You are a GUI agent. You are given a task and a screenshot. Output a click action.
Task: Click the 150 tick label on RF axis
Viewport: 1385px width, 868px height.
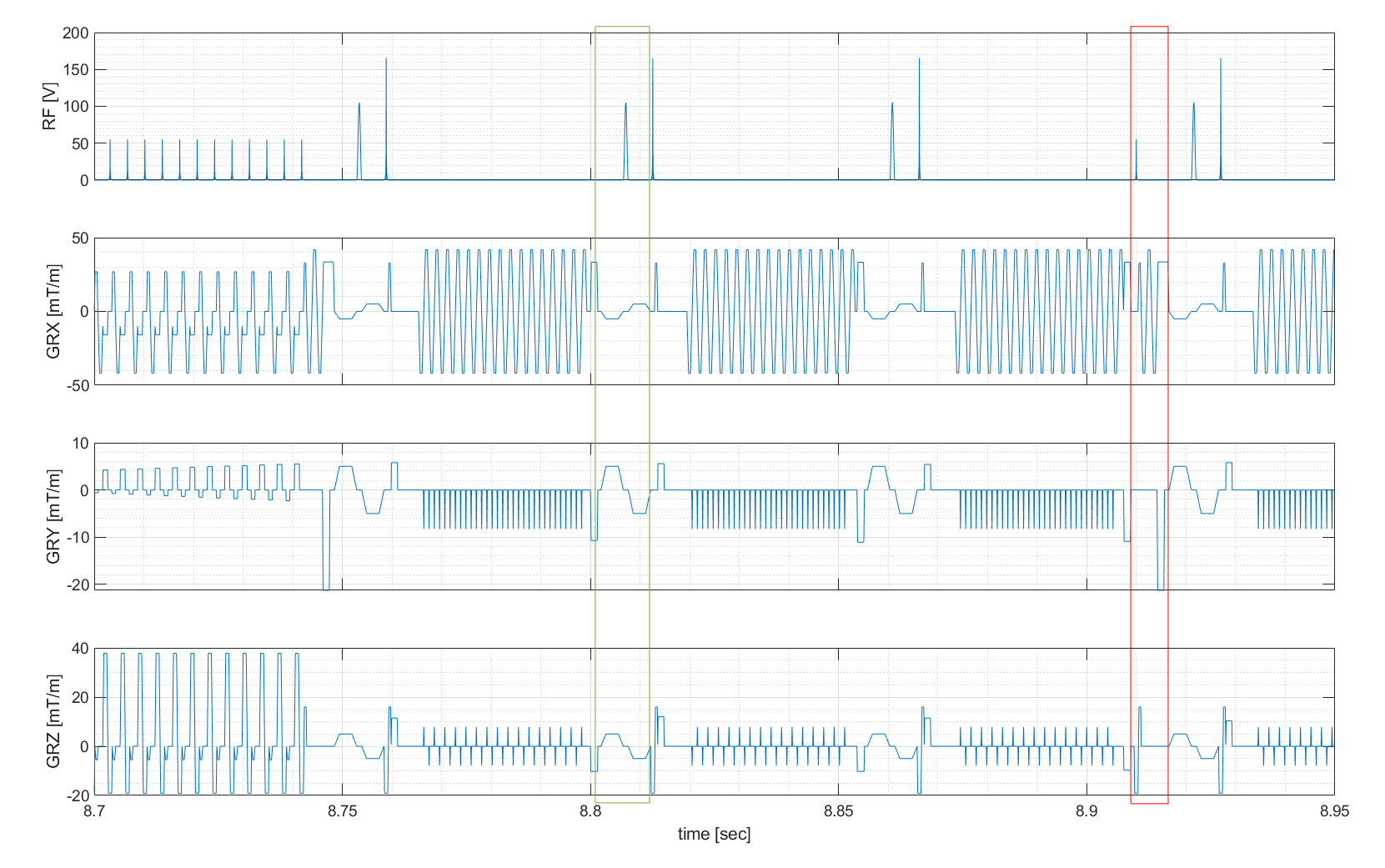[75, 70]
